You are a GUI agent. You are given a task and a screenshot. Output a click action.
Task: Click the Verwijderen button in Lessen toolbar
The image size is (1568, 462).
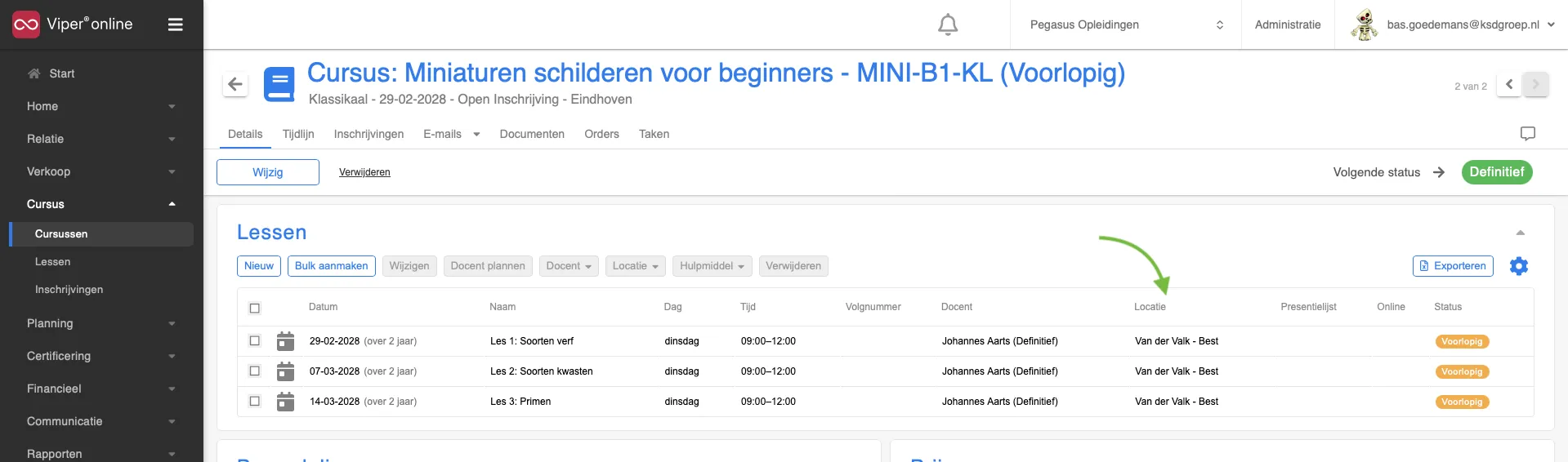793,266
